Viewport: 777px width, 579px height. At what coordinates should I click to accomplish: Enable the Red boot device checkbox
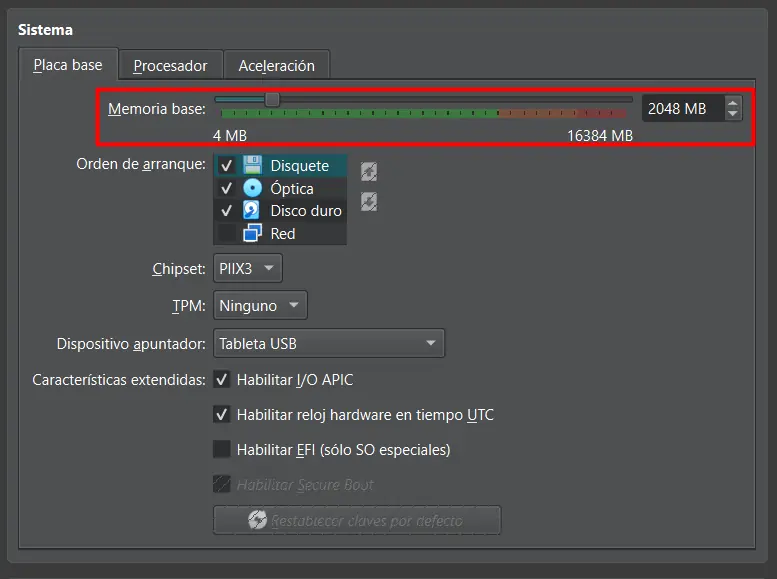(x=227, y=233)
